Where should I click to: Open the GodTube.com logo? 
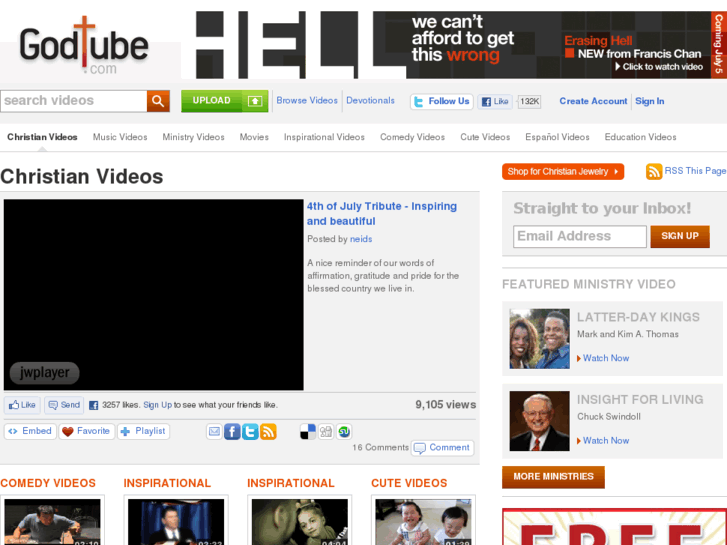[x=84, y=46]
